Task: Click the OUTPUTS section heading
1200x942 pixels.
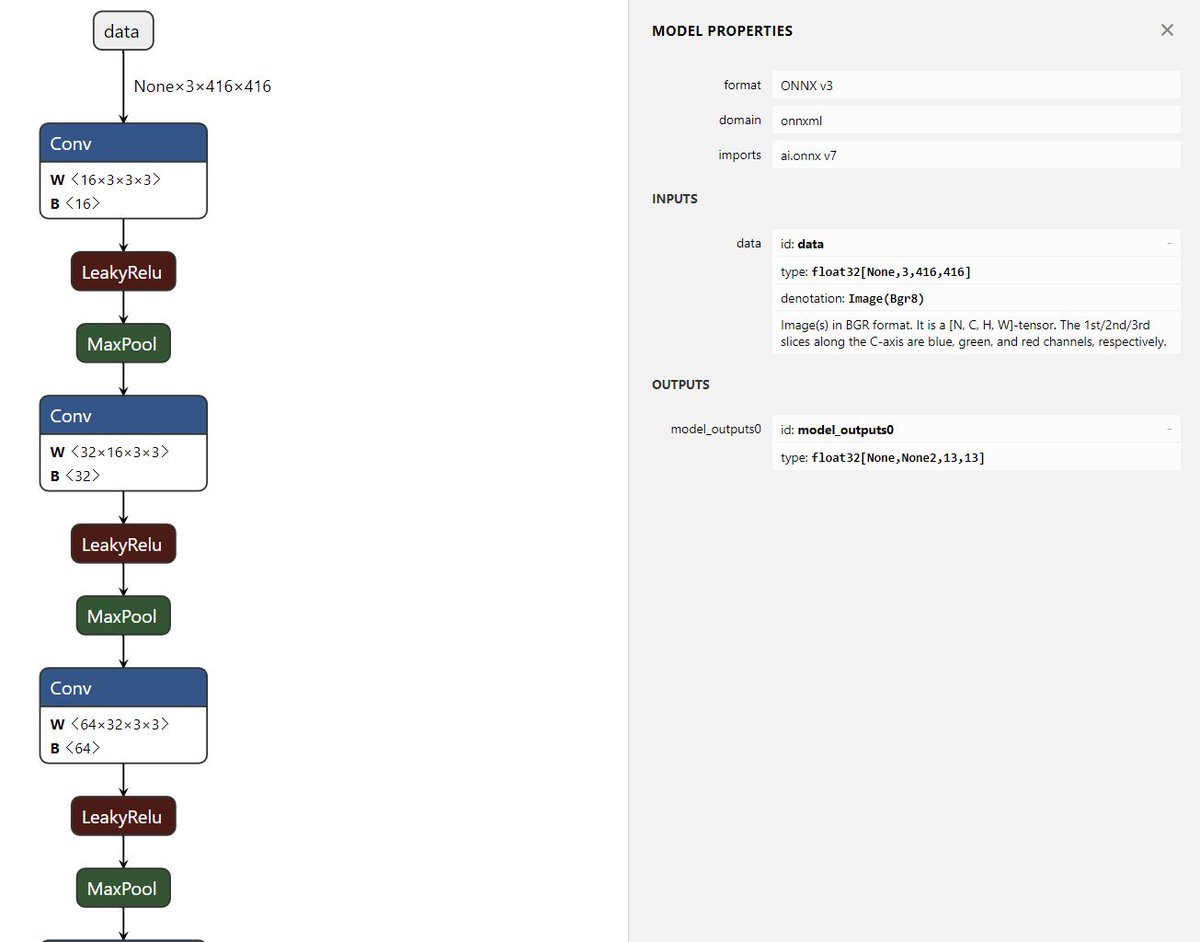Action: (681, 385)
